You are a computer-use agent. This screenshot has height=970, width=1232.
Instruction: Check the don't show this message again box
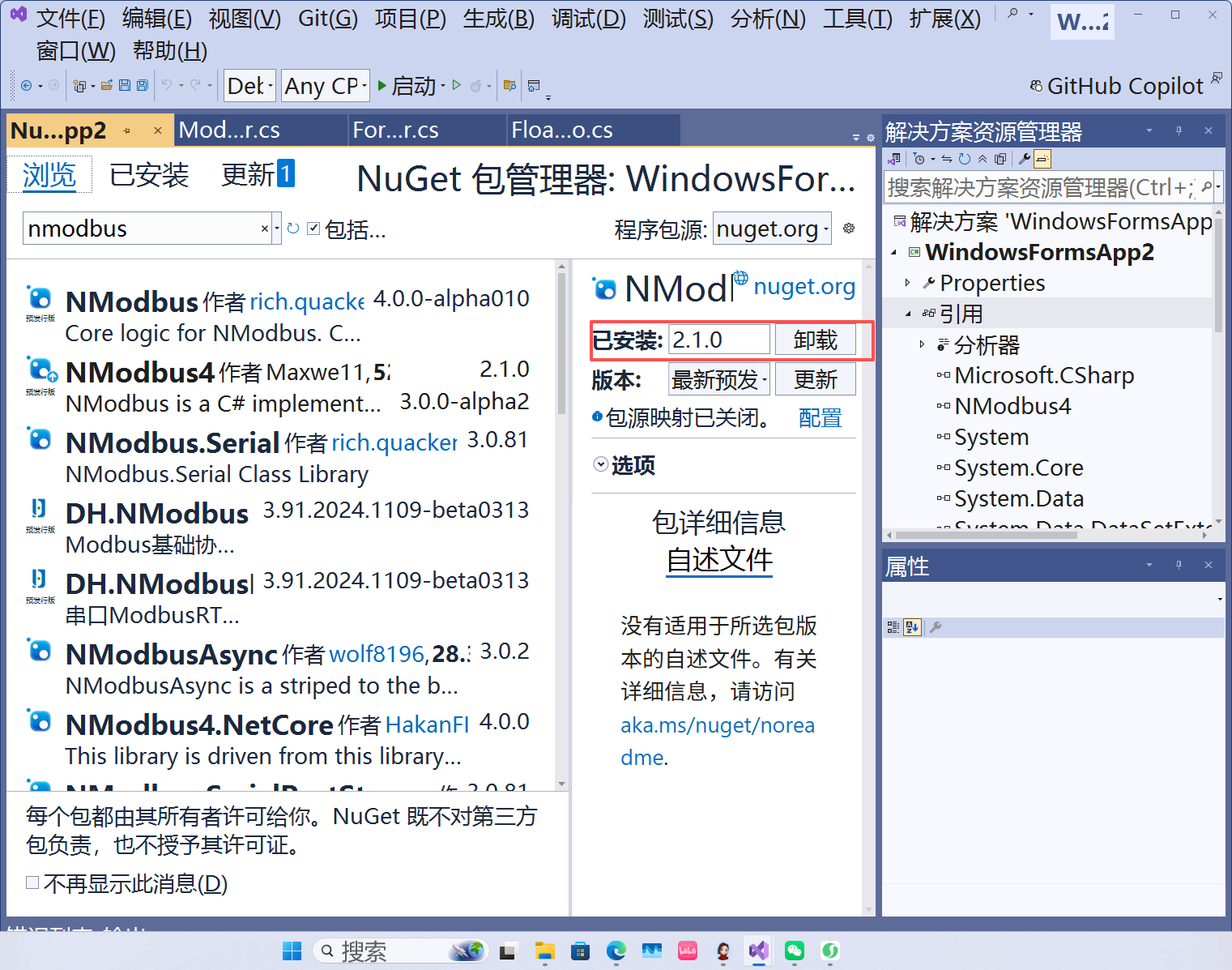(32, 882)
